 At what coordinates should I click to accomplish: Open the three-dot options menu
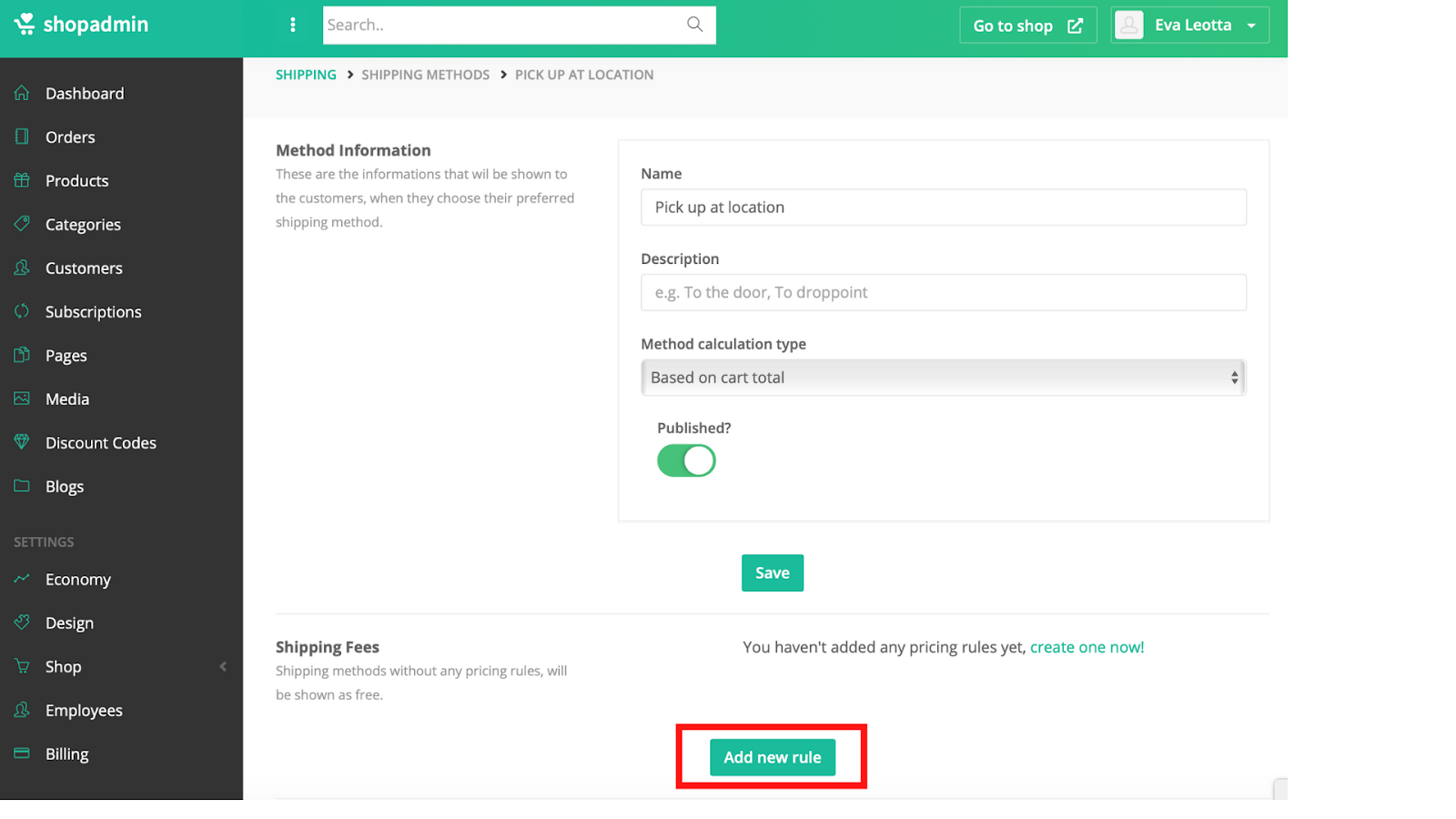[292, 25]
